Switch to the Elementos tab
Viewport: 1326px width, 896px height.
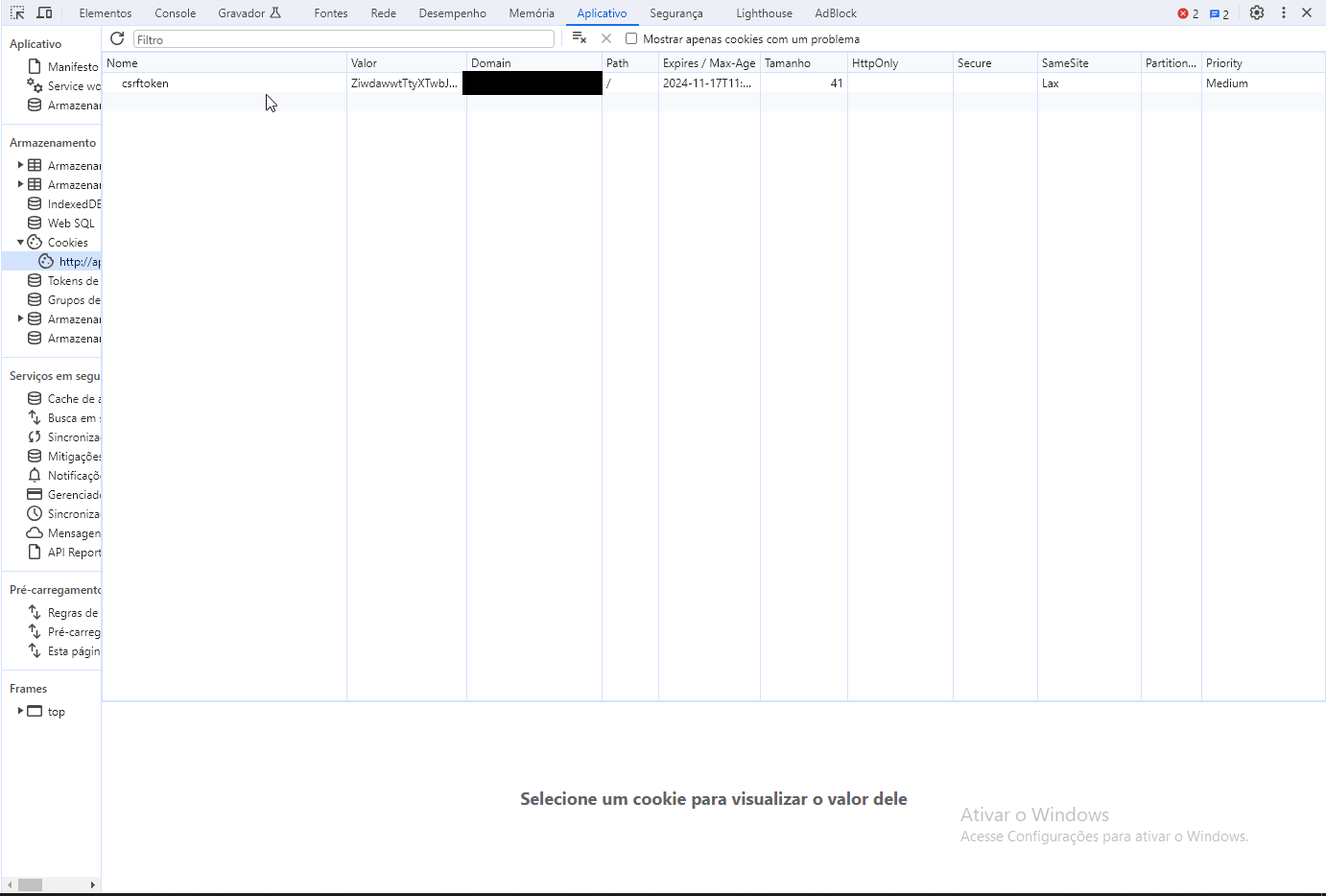(x=106, y=13)
